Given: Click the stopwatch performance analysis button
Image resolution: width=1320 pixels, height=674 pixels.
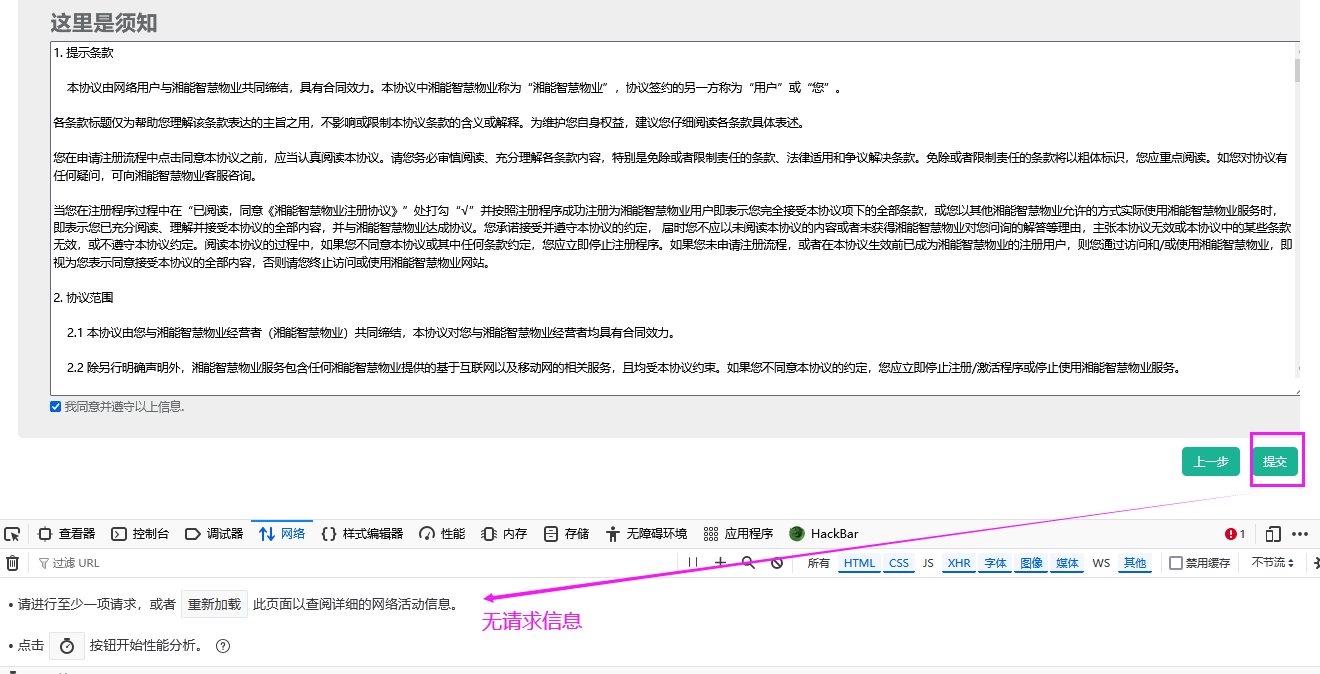Looking at the screenshot, I should [x=67, y=646].
